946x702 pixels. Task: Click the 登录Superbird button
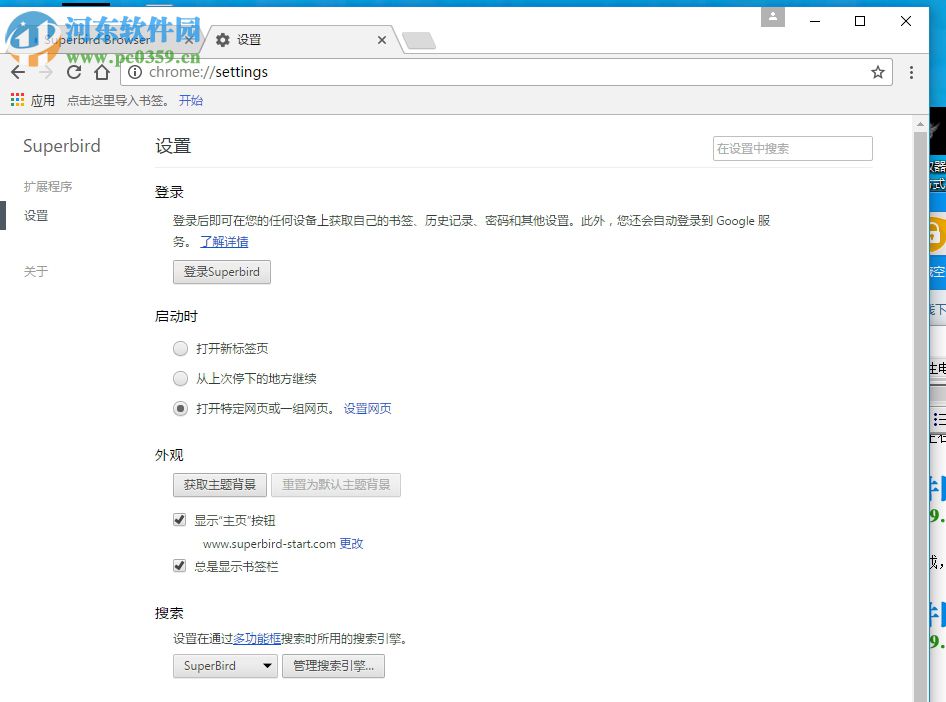[x=222, y=272]
